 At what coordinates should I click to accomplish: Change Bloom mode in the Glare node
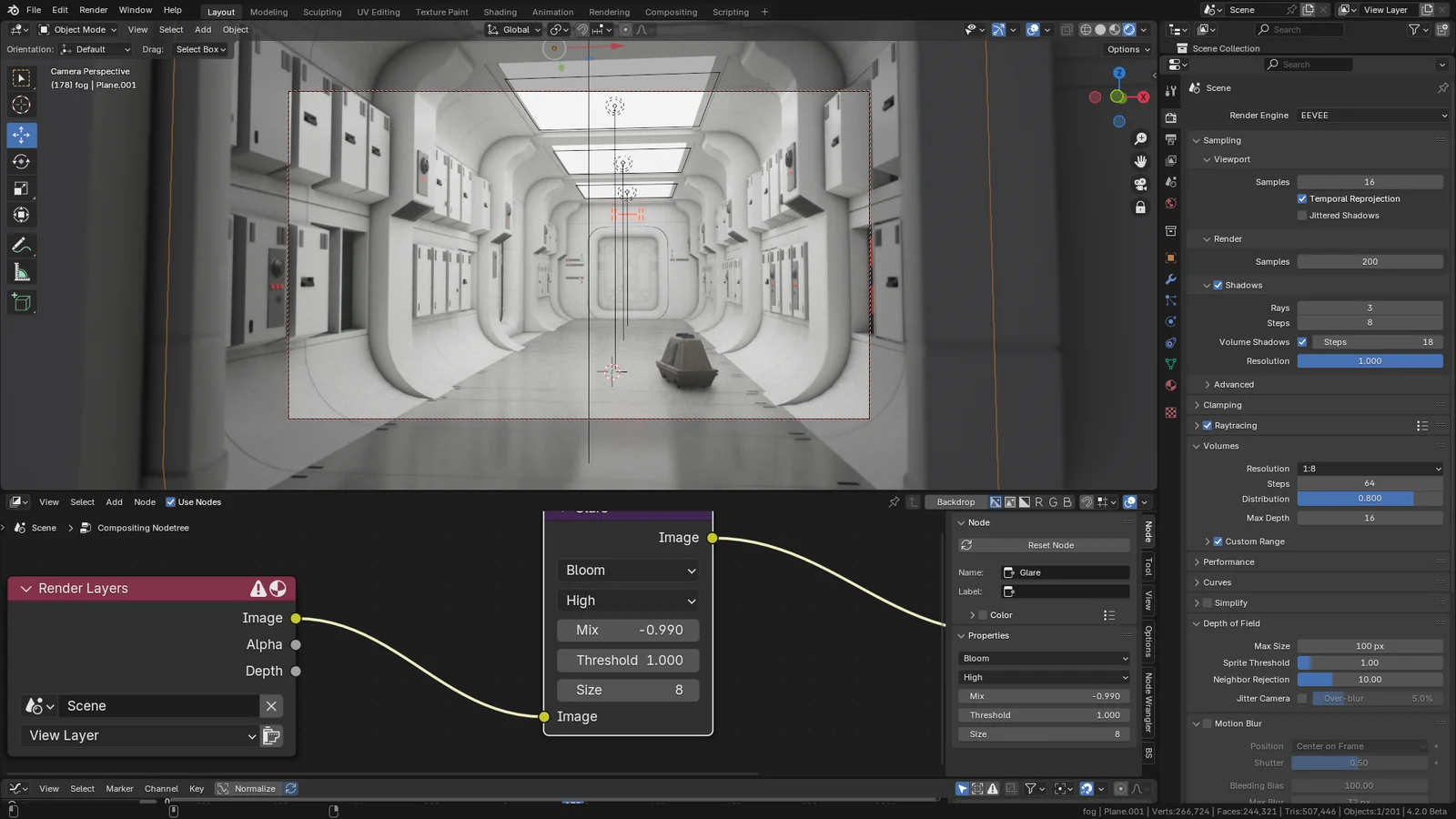(628, 570)
